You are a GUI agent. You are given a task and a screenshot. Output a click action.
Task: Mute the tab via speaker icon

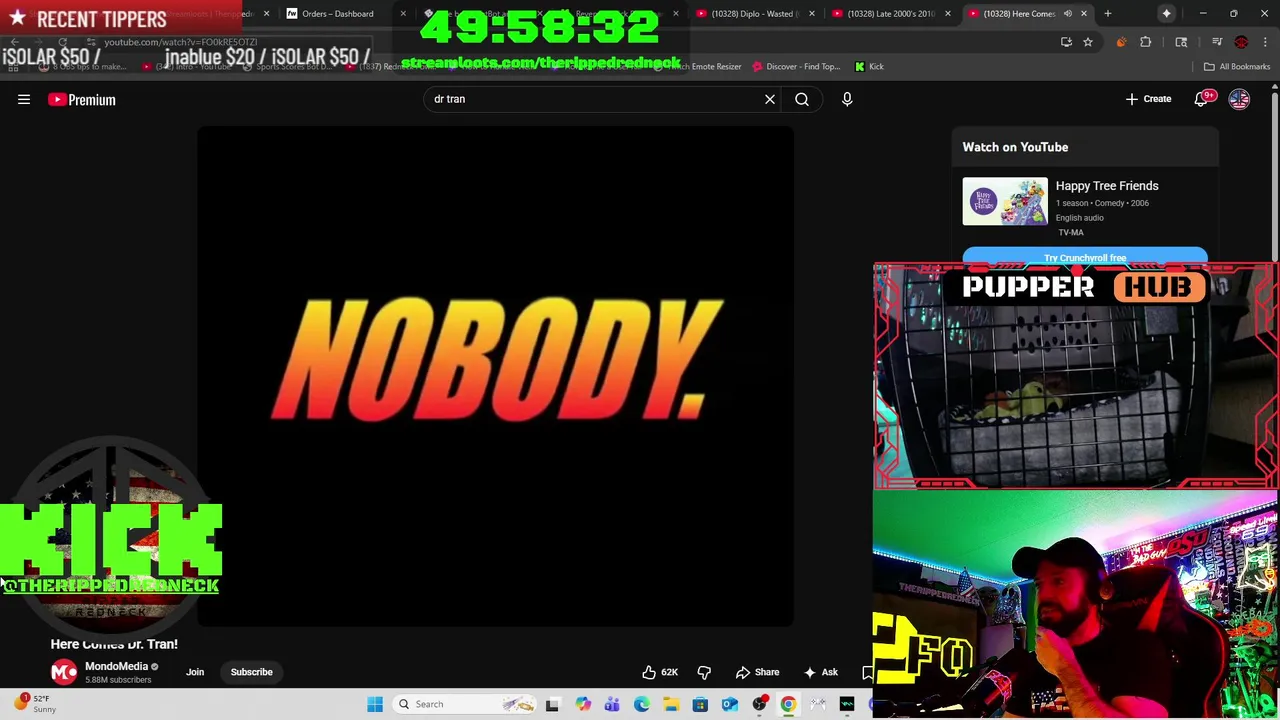[1067, 13]
